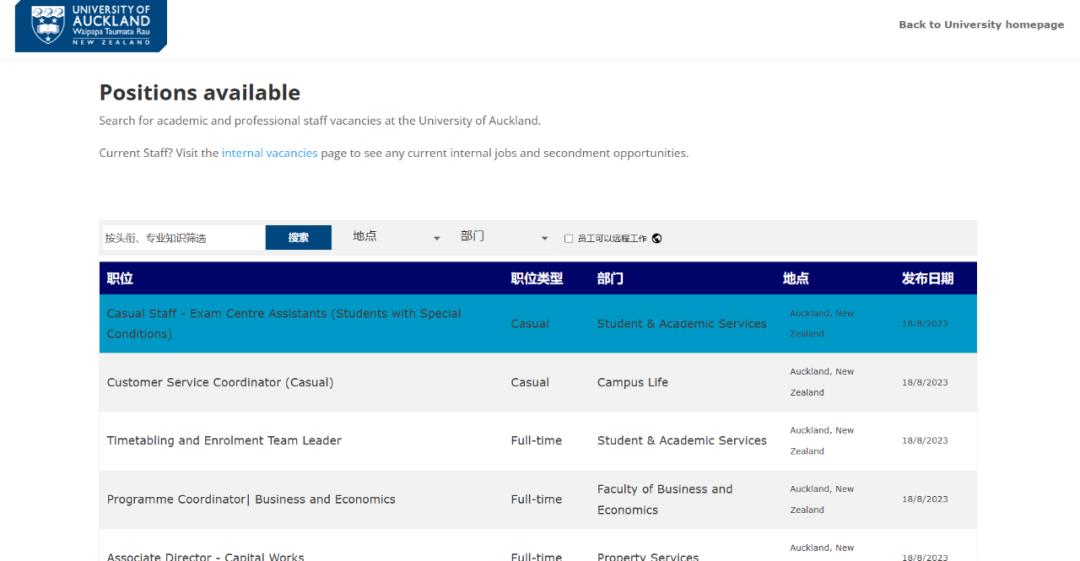1080x561 pixels.
Task: Open the 部门 department dropdown
Action: pos(503,237)
